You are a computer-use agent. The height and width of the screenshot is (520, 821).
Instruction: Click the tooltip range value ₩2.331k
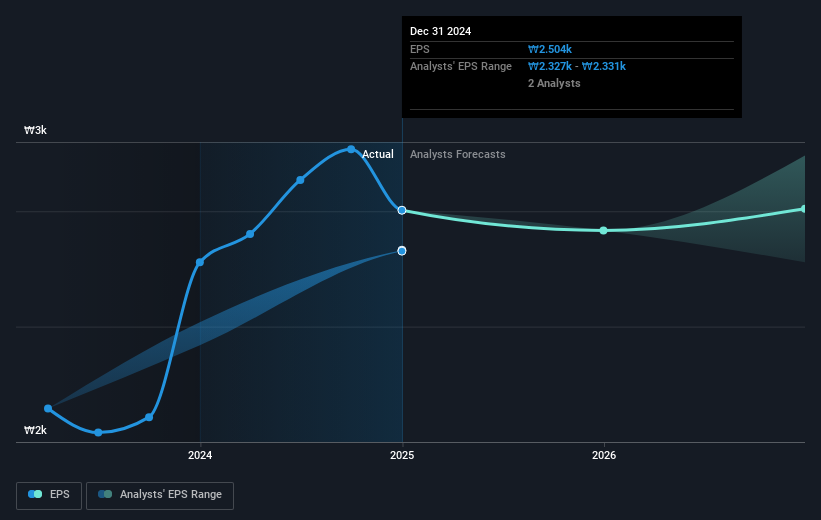click(x=604, y=66)
